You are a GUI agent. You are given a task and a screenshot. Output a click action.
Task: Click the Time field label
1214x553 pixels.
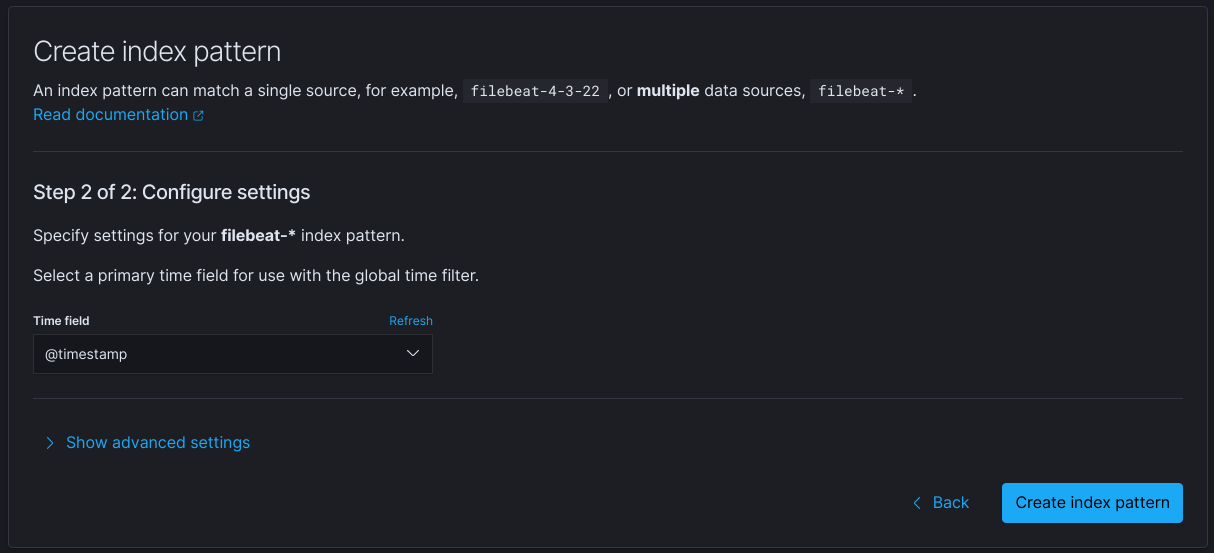click(61, 321)
